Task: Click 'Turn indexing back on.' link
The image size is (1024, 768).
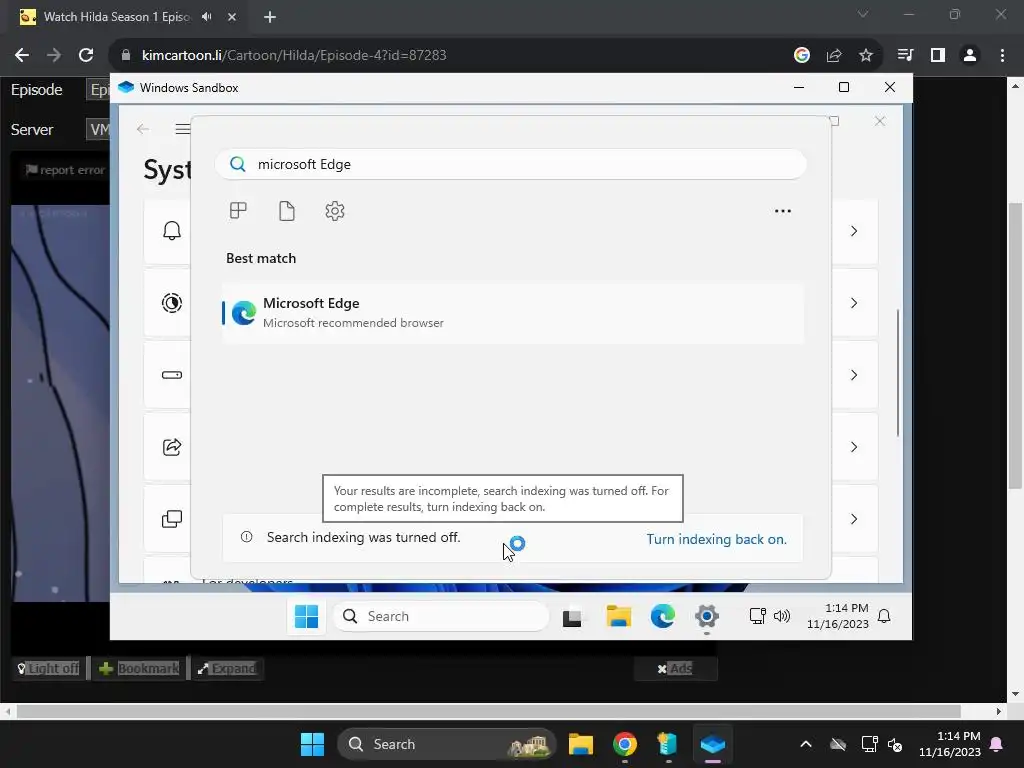Action: click(716, 539)
